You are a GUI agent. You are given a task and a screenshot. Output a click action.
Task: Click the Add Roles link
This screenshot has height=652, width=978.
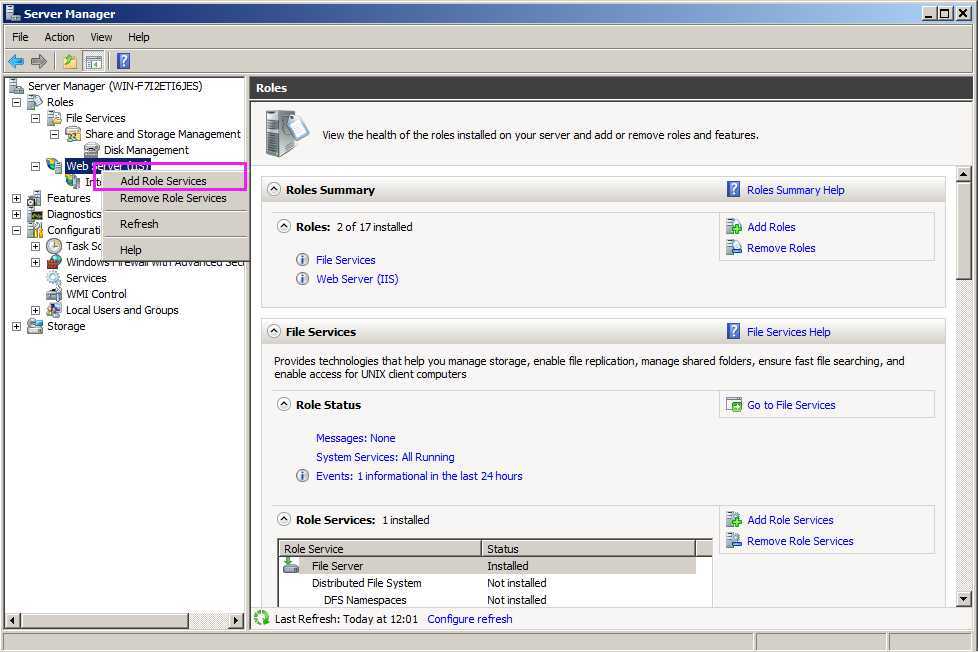tap(771, 227)
